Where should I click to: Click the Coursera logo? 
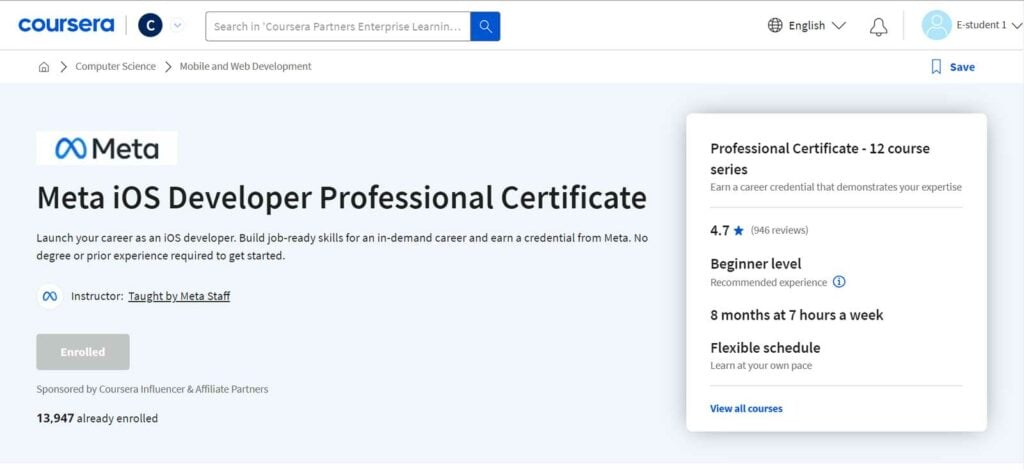point(66,25)
